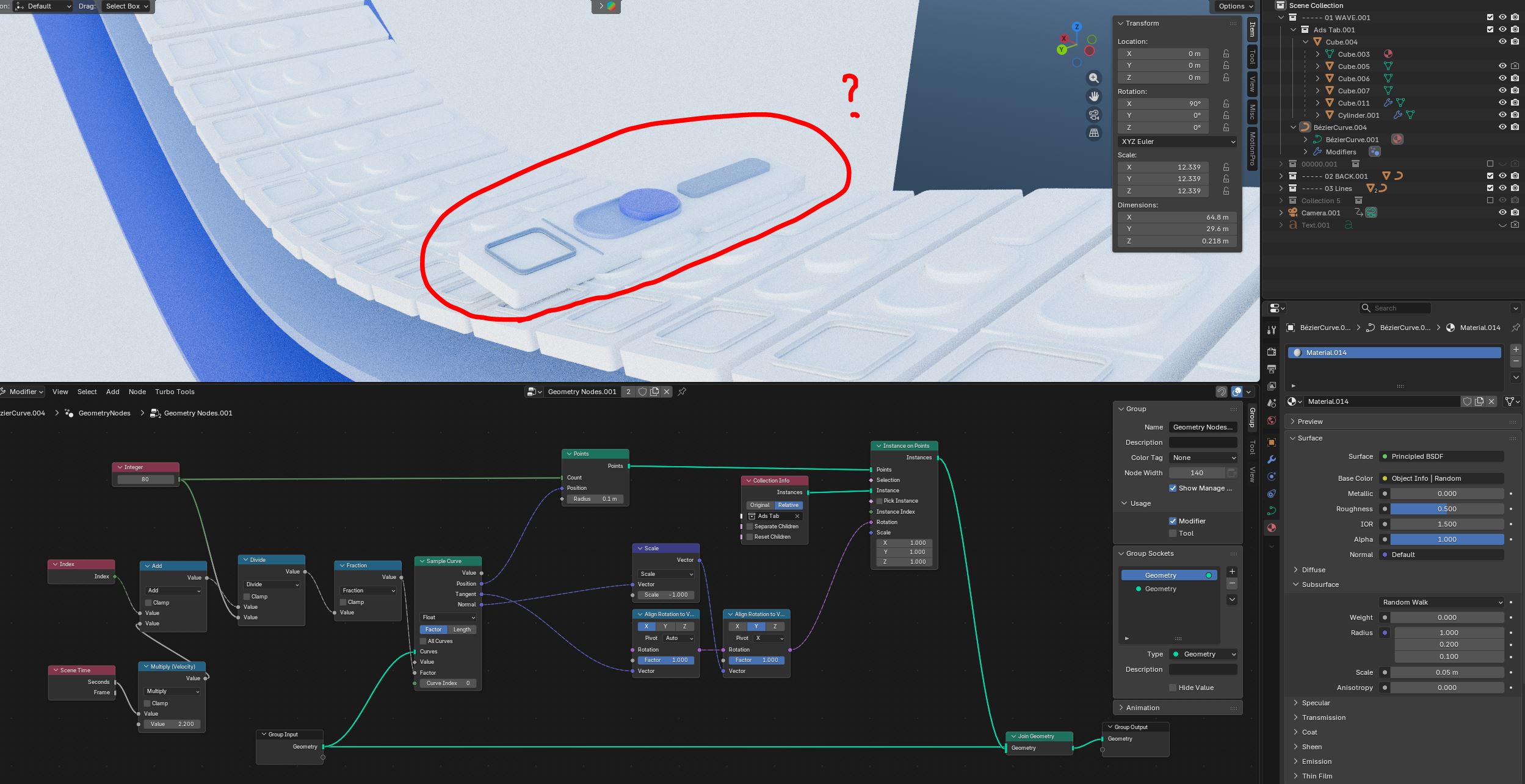The width and height of the screenshot is (1525, 784).
Task: Toggle fake user shield on Geometry Nodes.001
Action: pyautogui.click(x=642, y=392)
